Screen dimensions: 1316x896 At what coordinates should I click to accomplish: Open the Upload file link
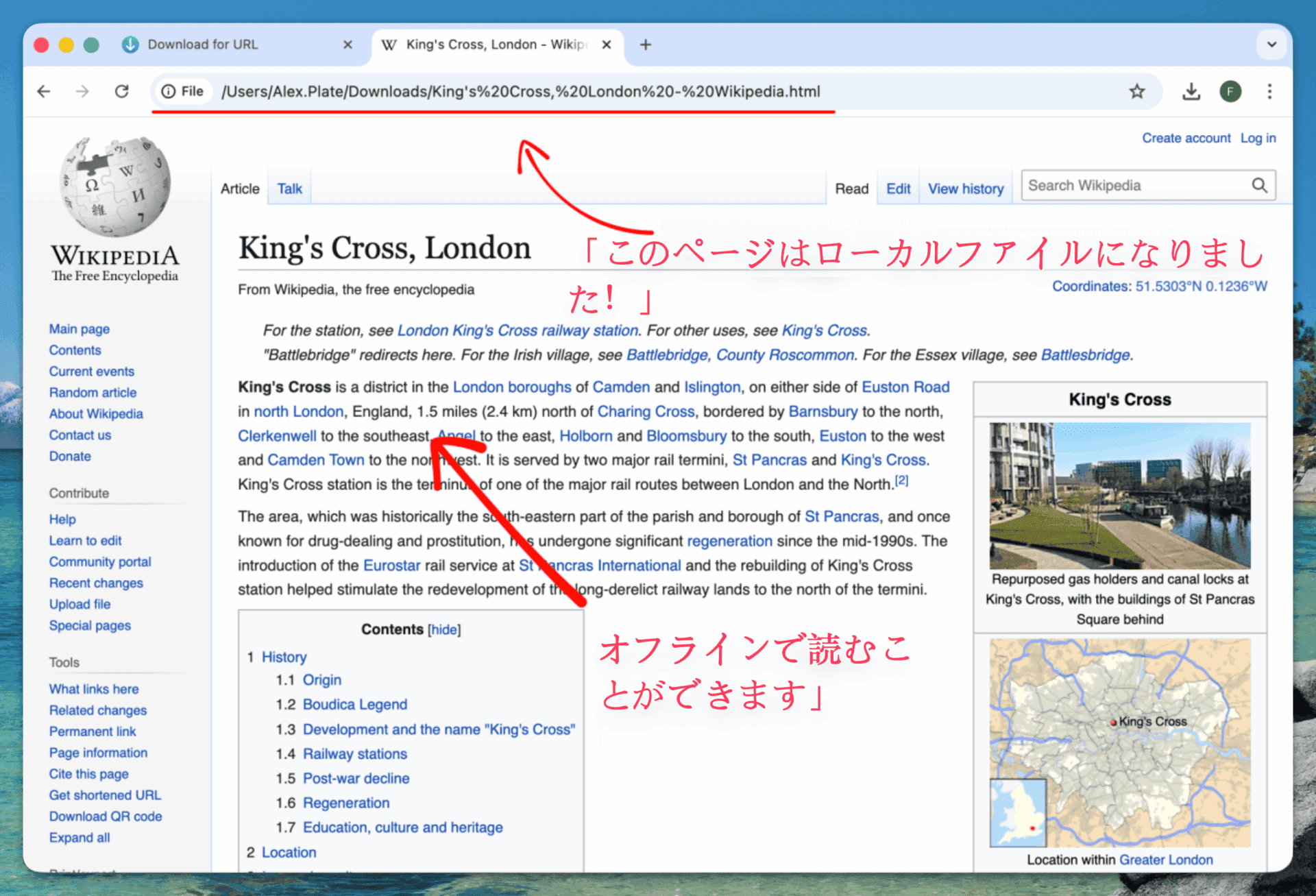click(80, 605)
